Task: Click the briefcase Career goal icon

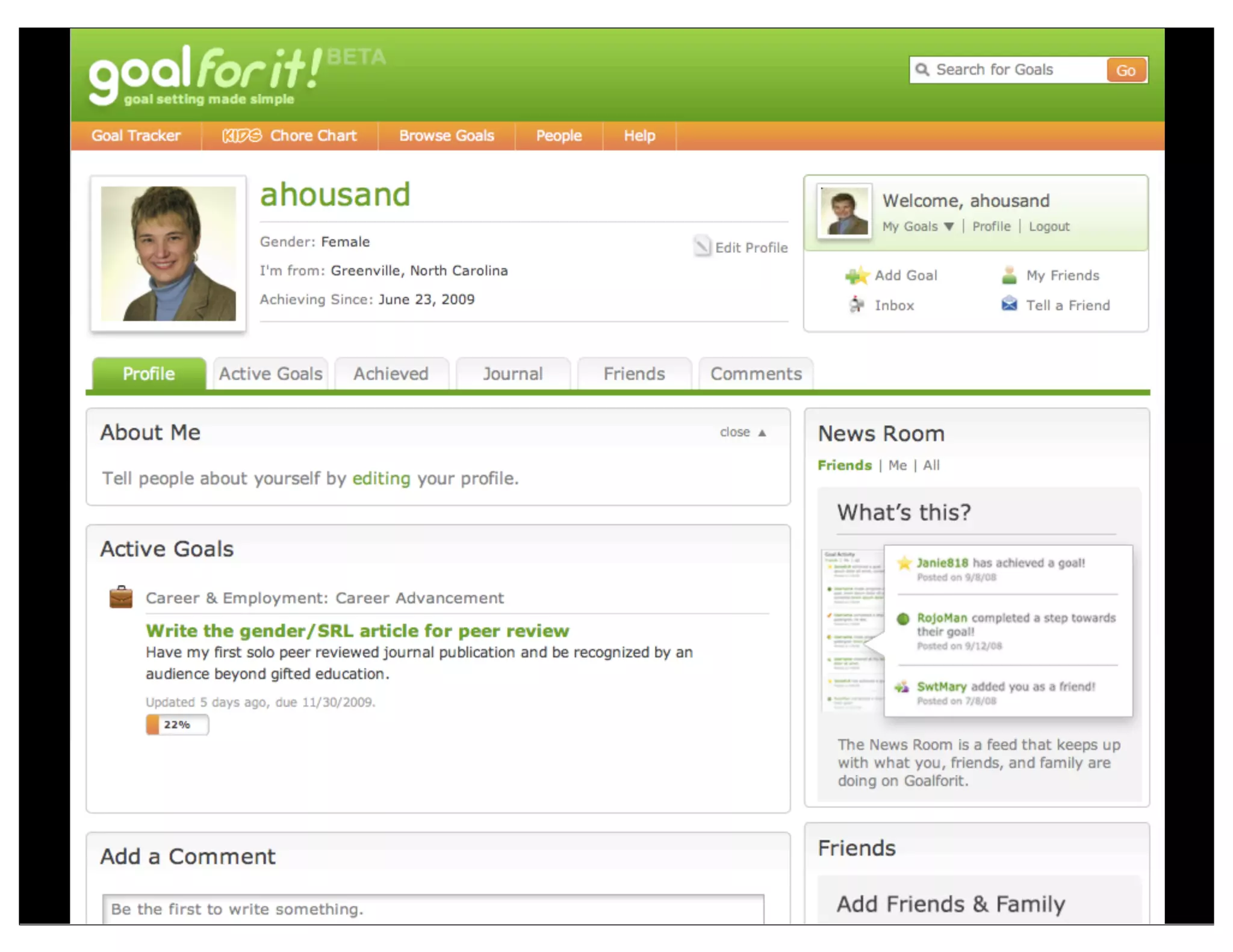Action: click(121, 597)
